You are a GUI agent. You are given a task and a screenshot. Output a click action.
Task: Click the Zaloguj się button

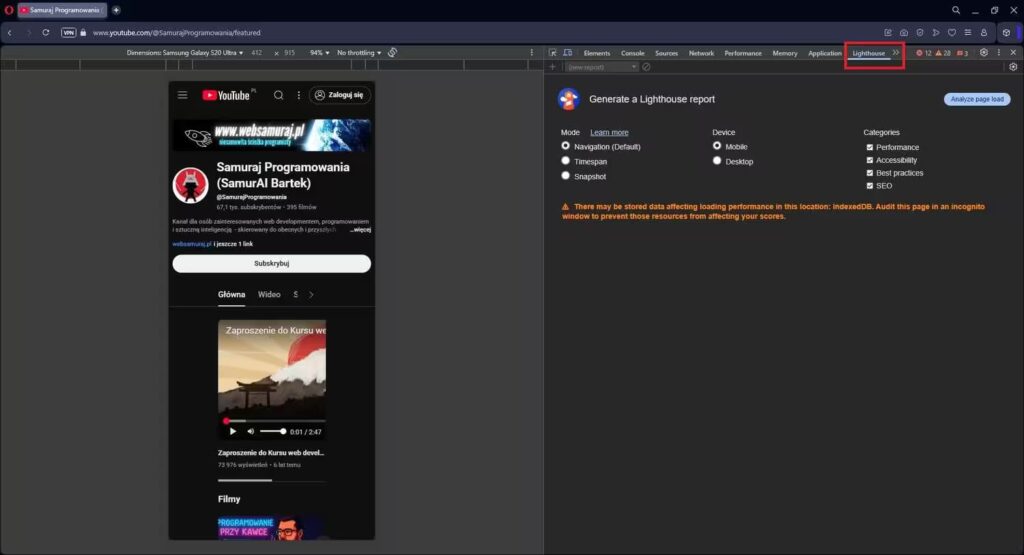340,95
